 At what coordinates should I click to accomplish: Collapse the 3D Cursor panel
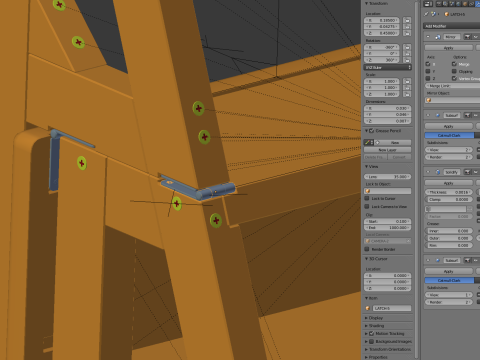pyautogui.click(x=366, y=259)
